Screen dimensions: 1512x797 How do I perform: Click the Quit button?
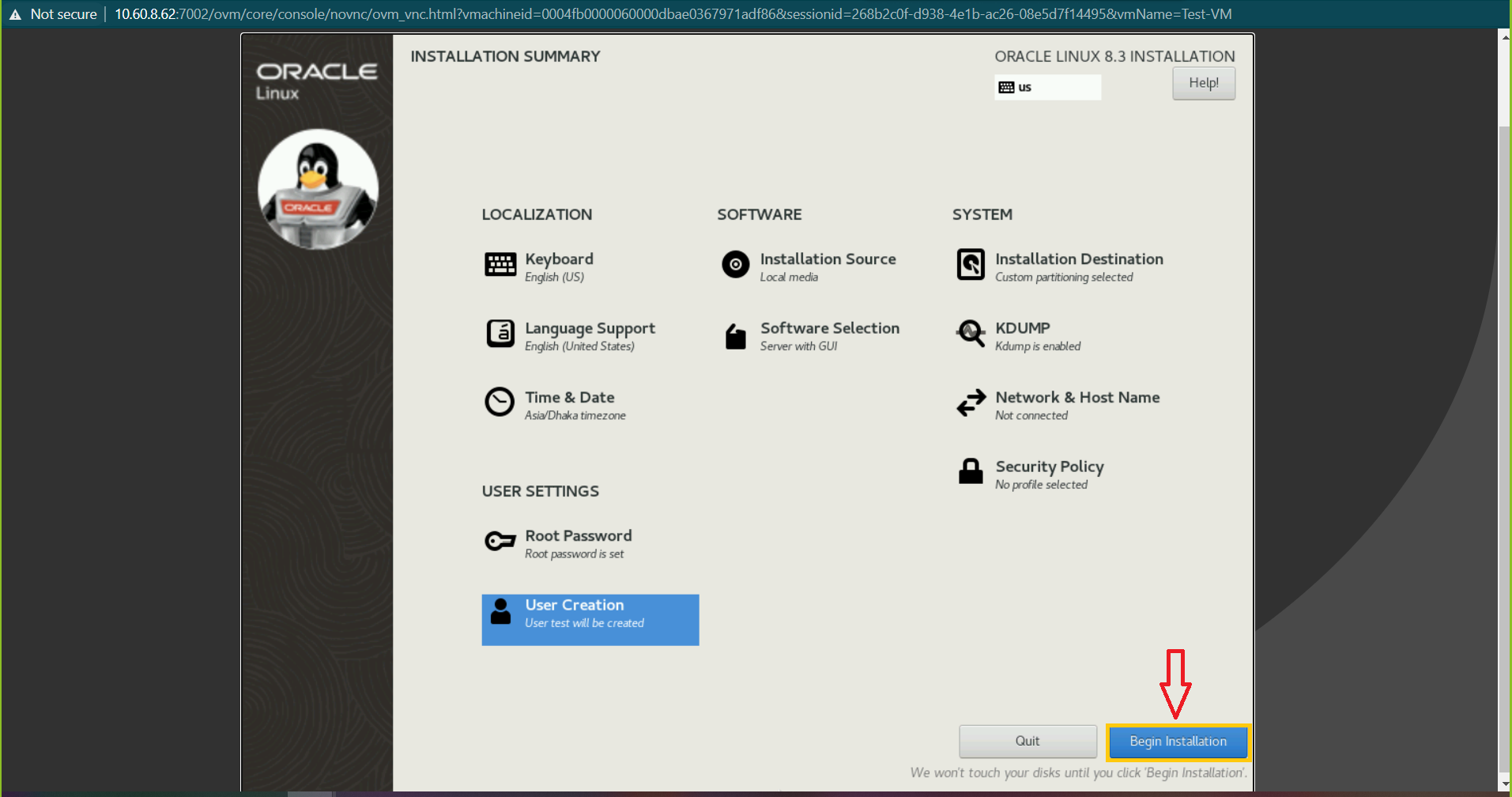tap(1027, 742)
